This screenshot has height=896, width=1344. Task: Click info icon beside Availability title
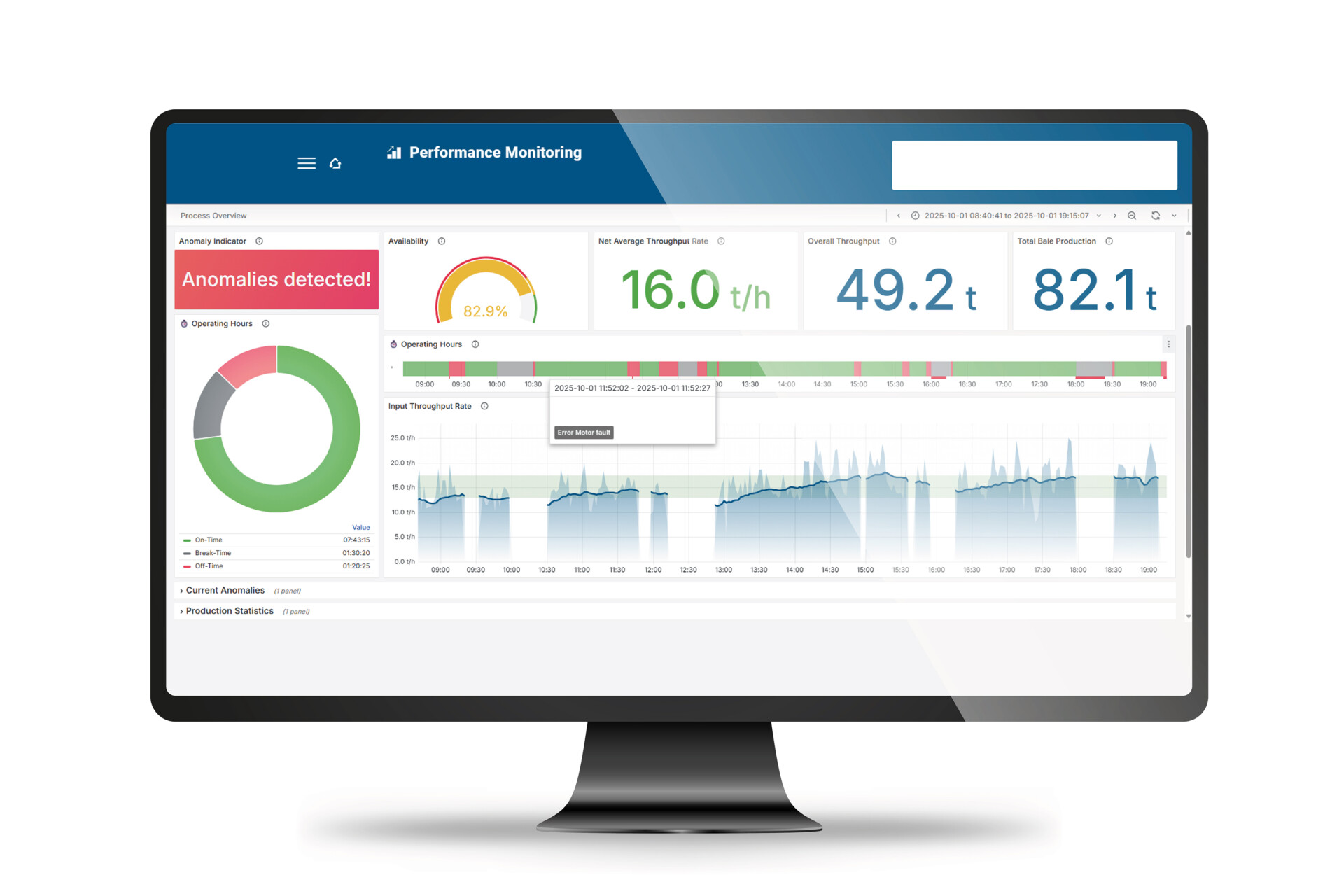(x=442, y=241)
